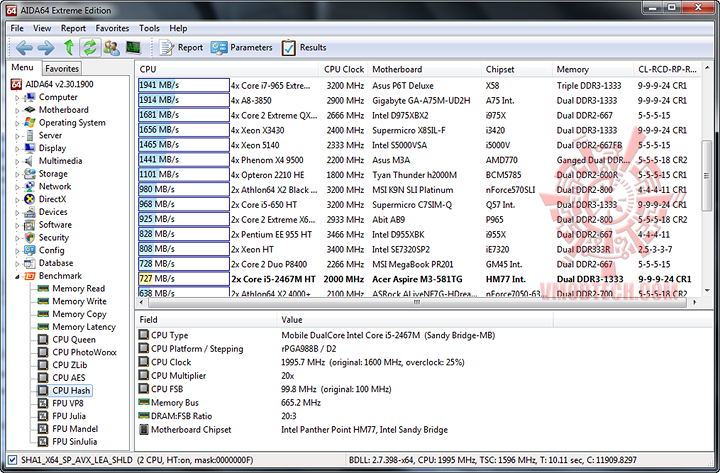Click the 727 MB/s highlighted result bar
Screen dimensions: 720x473
coord(184,279)
